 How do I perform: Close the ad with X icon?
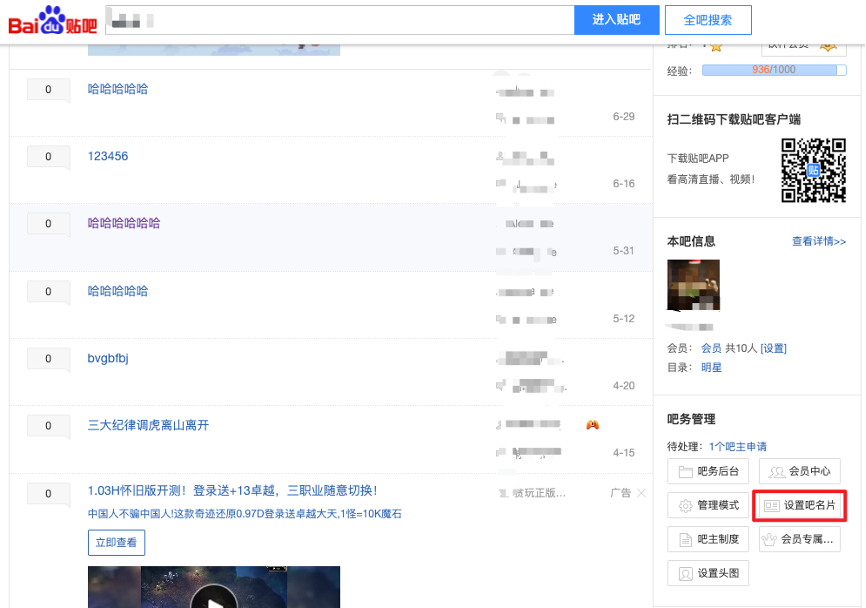(642, 493)
